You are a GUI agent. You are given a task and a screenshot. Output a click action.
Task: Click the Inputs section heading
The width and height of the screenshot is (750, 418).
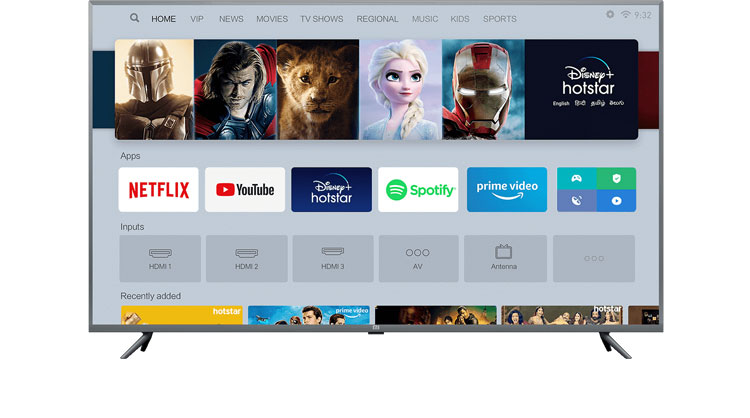coord(132,227)
